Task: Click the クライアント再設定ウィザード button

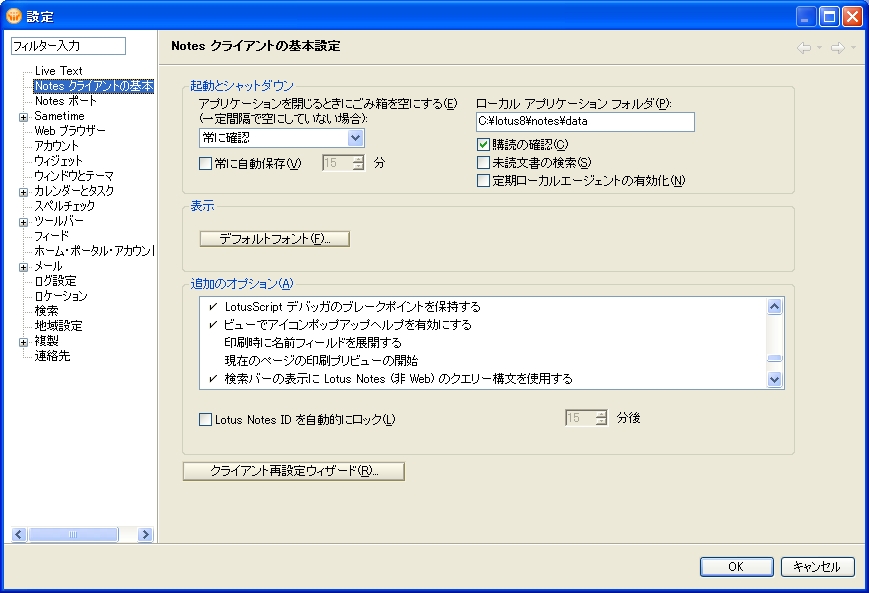Action: click(293, 471)
